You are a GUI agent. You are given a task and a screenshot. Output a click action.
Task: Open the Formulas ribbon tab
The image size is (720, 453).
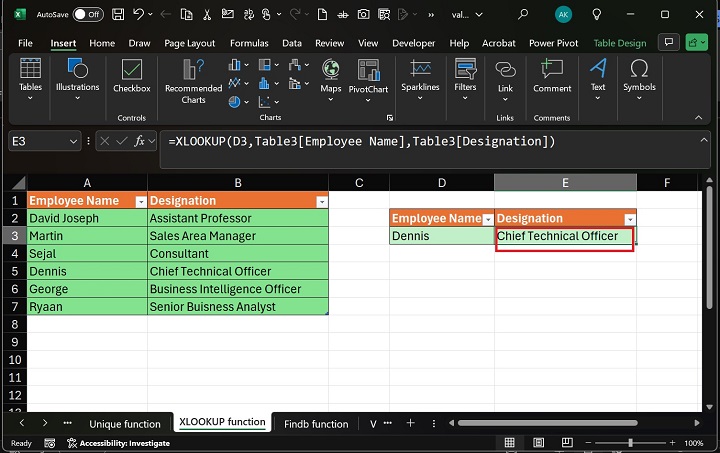point(249,43)
